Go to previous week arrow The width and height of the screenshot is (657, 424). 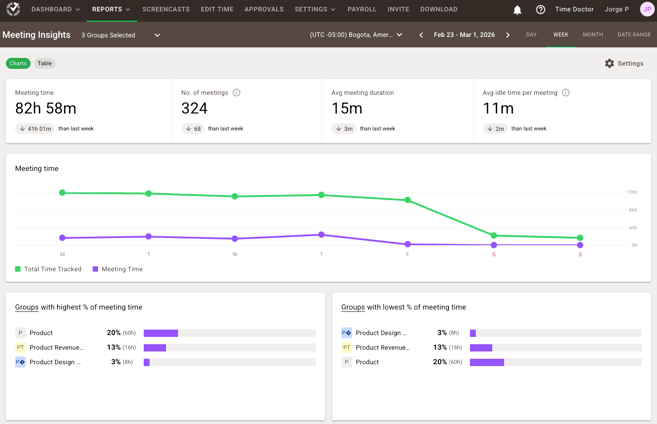coord(421,35)
